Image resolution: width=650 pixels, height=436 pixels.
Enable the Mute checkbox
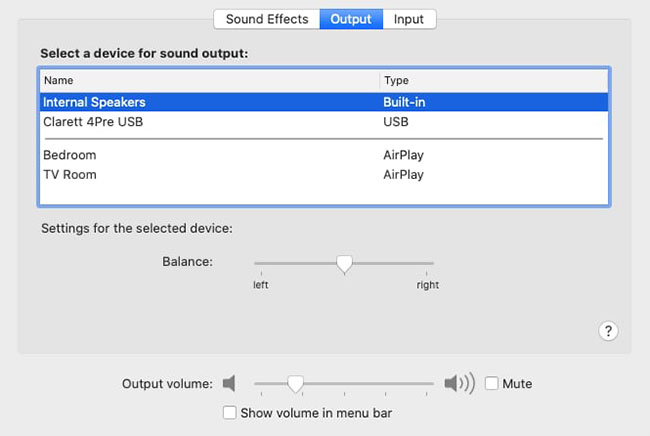492,383
